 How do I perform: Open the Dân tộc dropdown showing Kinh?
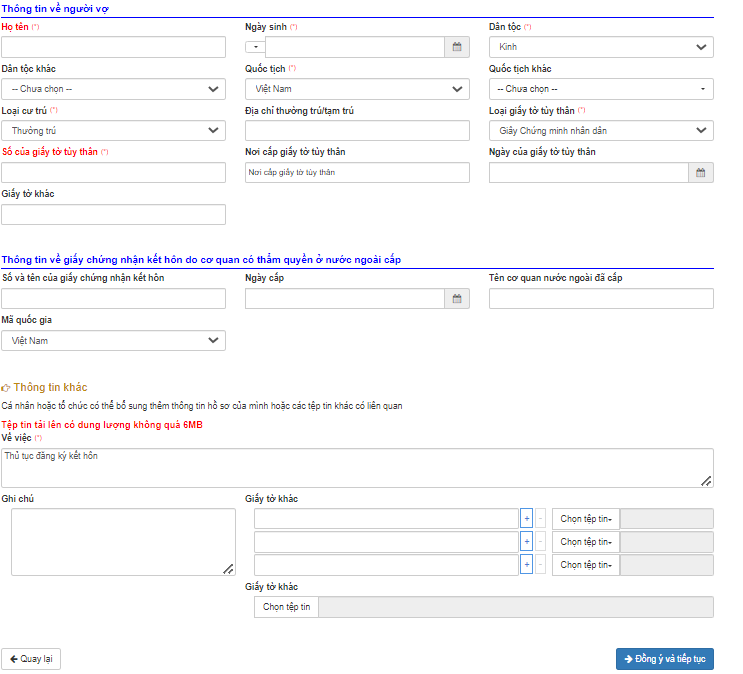[601, 47]
